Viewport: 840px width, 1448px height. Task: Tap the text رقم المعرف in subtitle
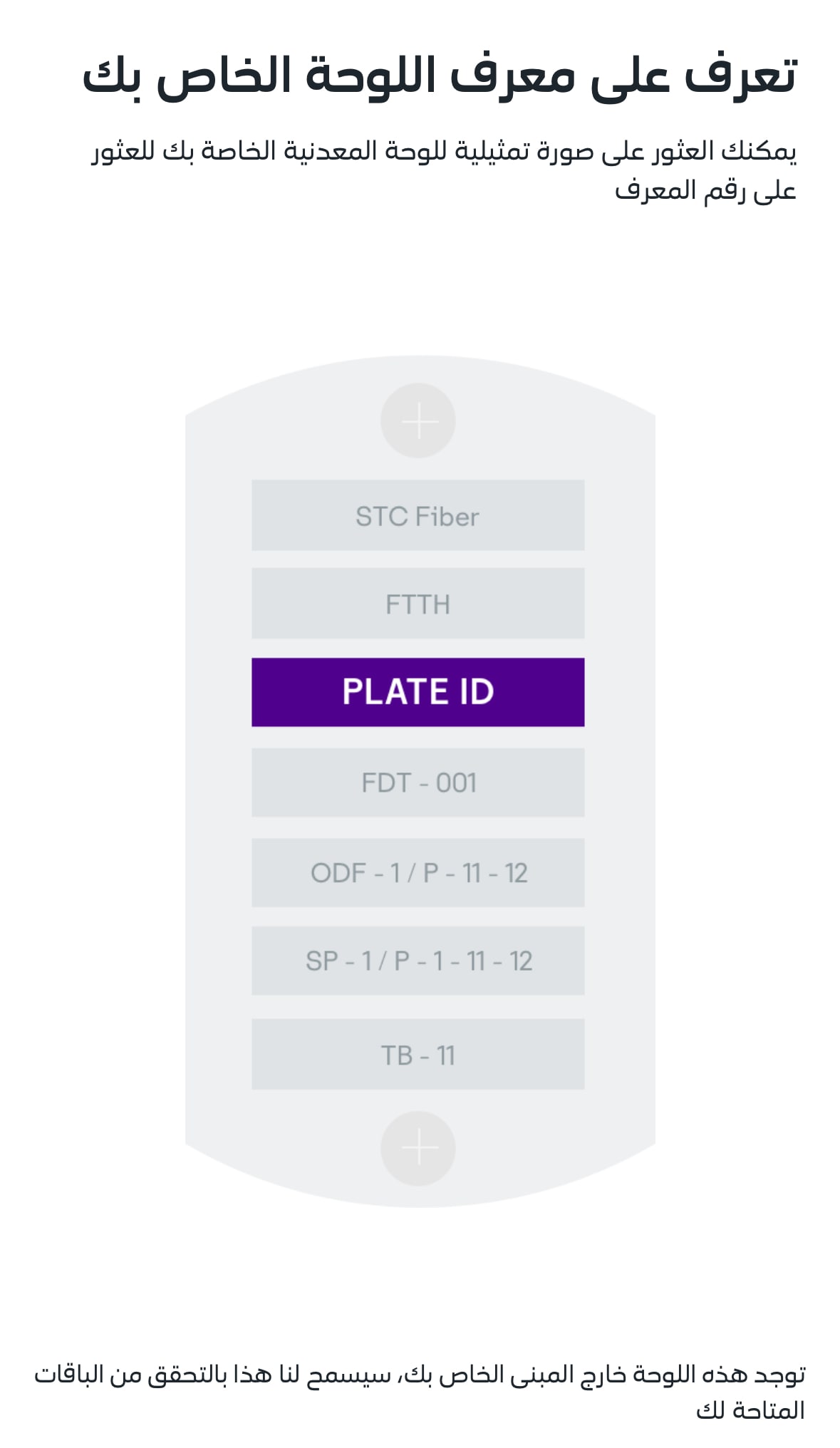683,190
